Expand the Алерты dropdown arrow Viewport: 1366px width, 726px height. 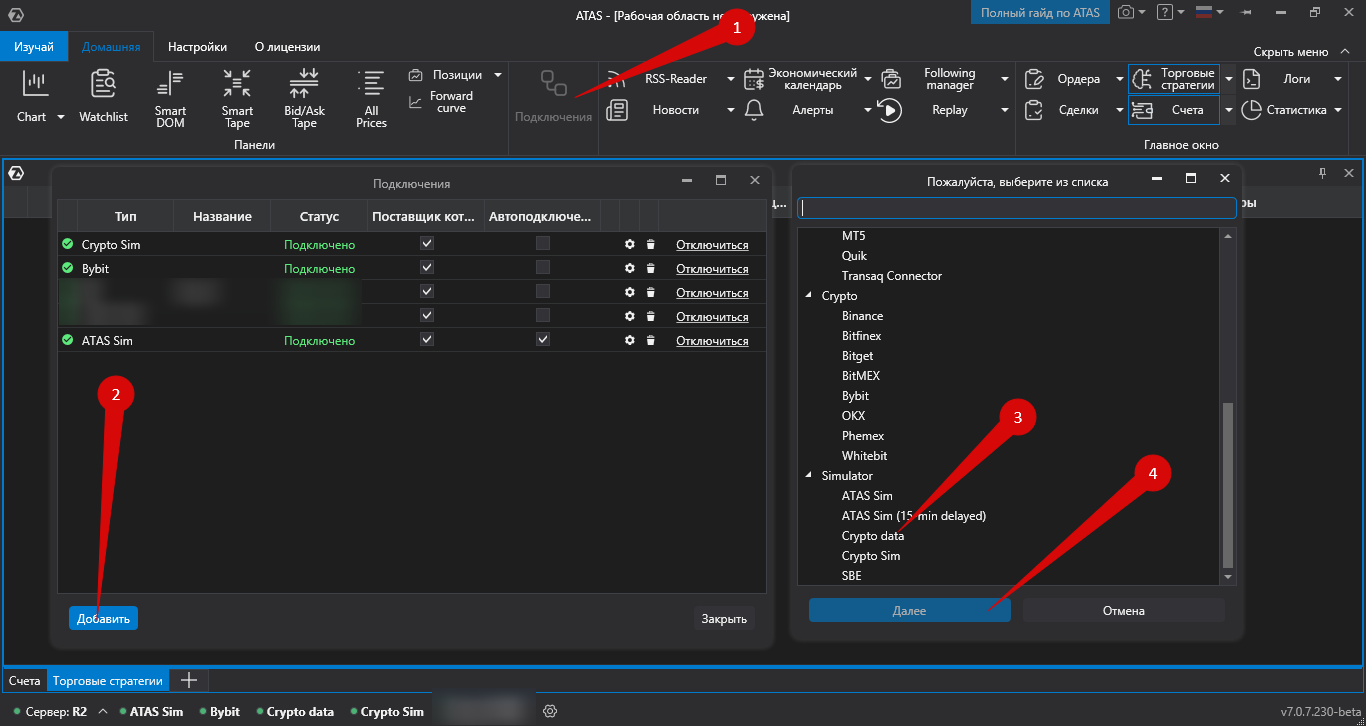866,110
